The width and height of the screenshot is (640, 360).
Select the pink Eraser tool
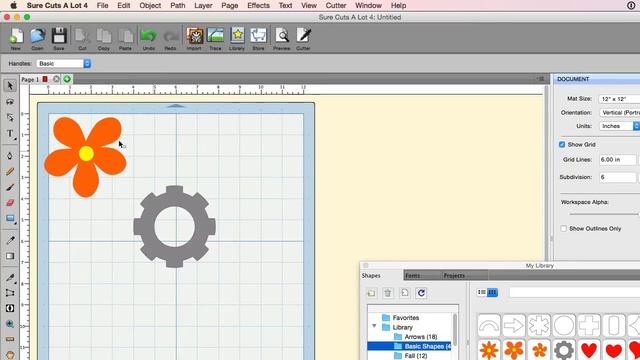10,203
